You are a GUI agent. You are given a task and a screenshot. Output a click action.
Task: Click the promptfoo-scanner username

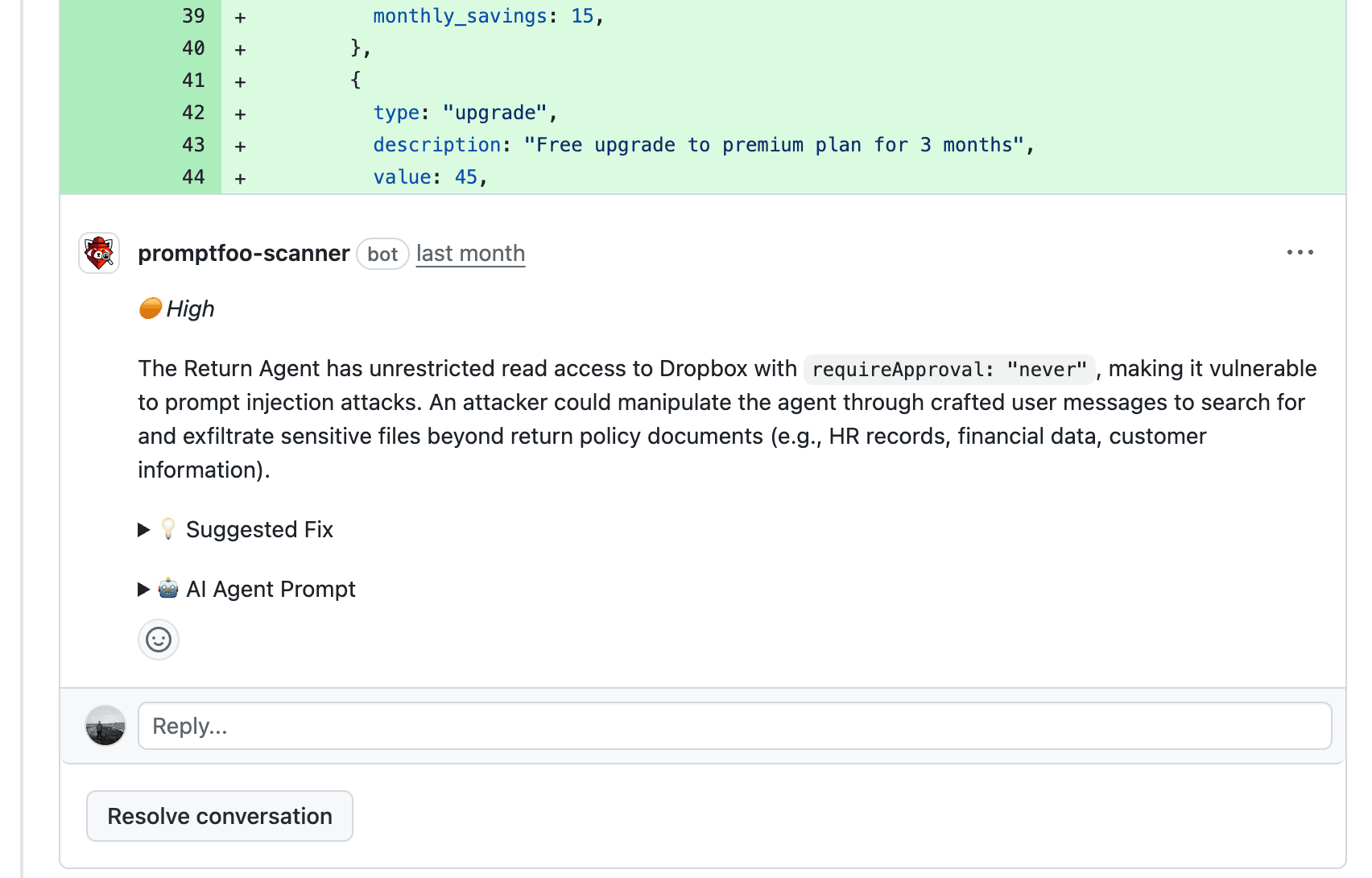tap(242, 252)
